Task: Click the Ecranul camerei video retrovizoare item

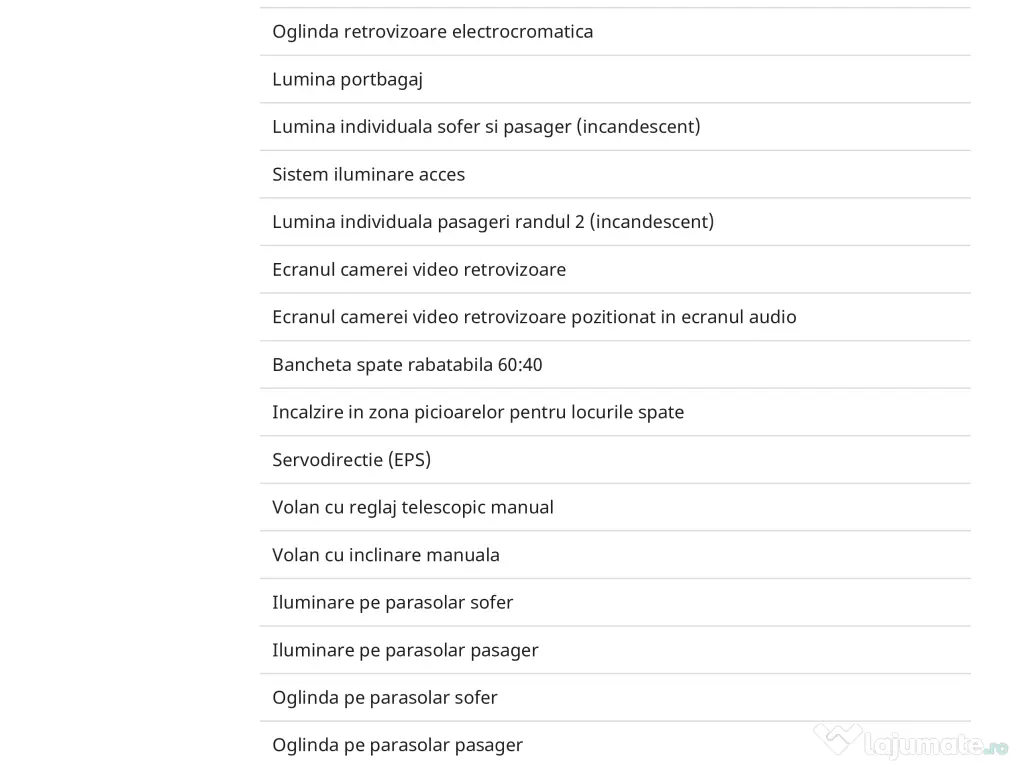Action: tap(419, 269)
